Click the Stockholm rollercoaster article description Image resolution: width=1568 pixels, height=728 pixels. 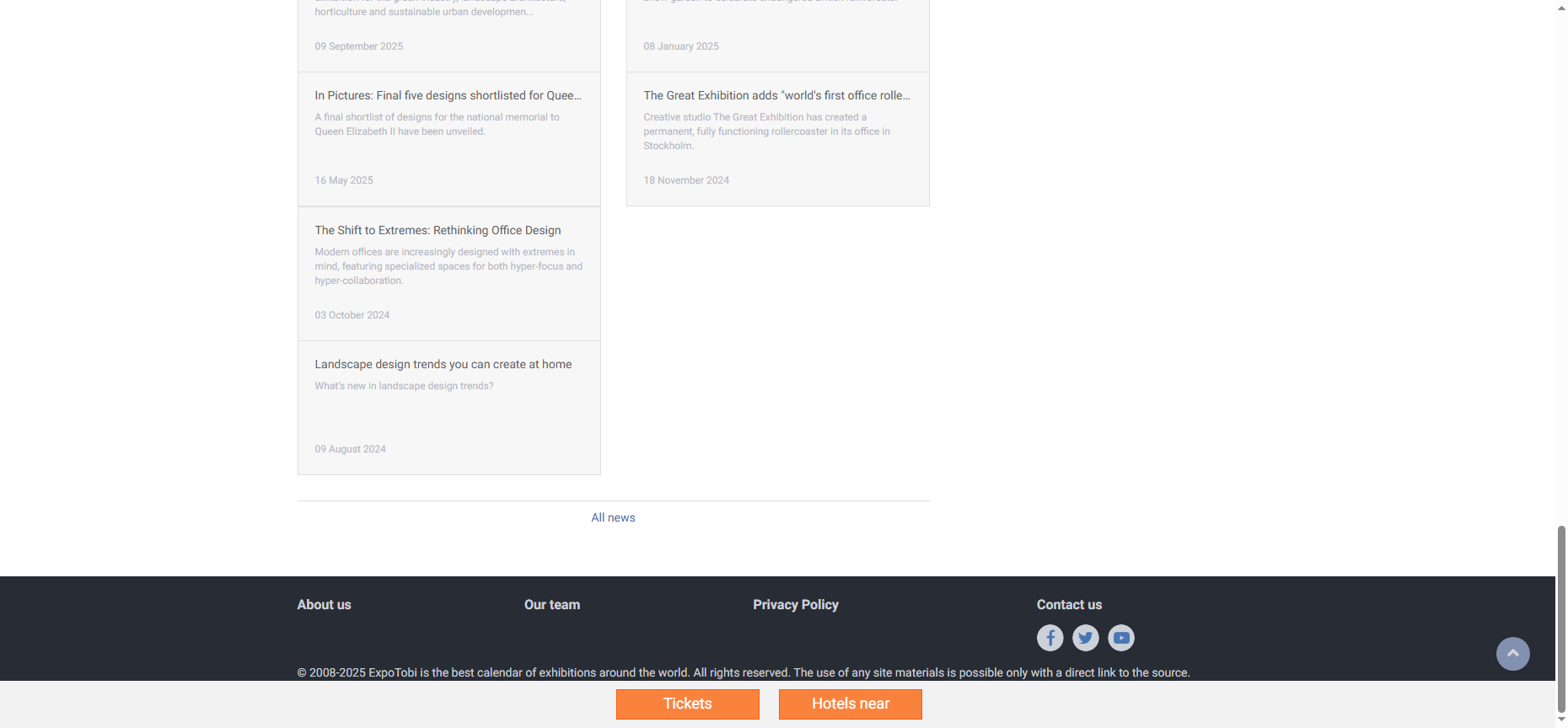click(766, 131)
